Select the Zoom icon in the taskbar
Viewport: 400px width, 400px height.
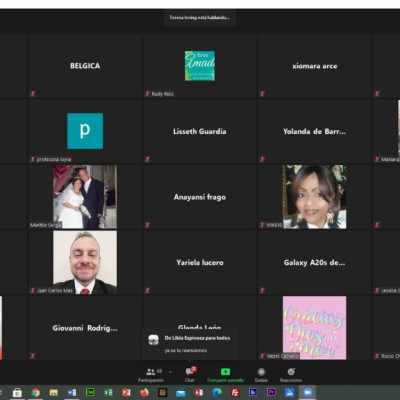307,393
